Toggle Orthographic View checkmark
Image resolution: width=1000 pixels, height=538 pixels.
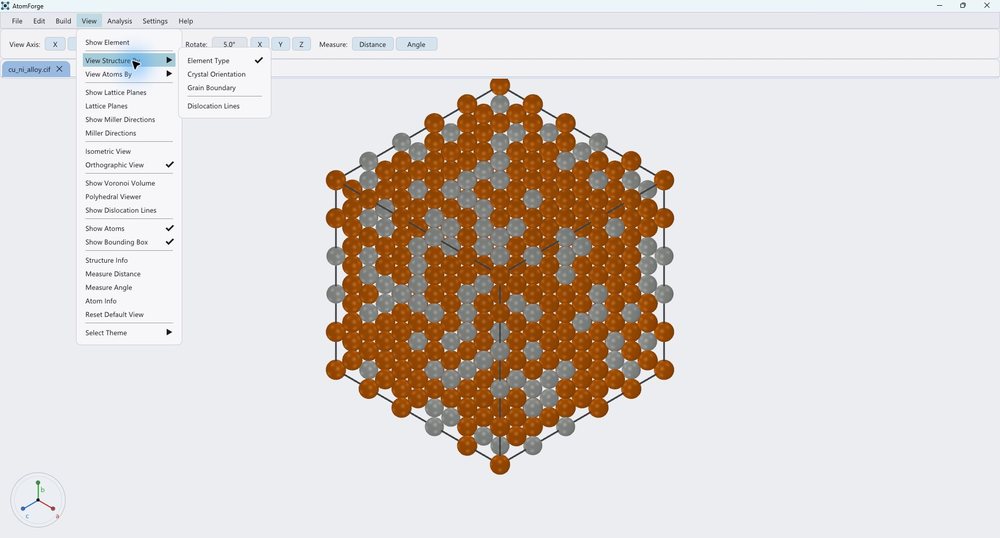[x=128, y=165]
